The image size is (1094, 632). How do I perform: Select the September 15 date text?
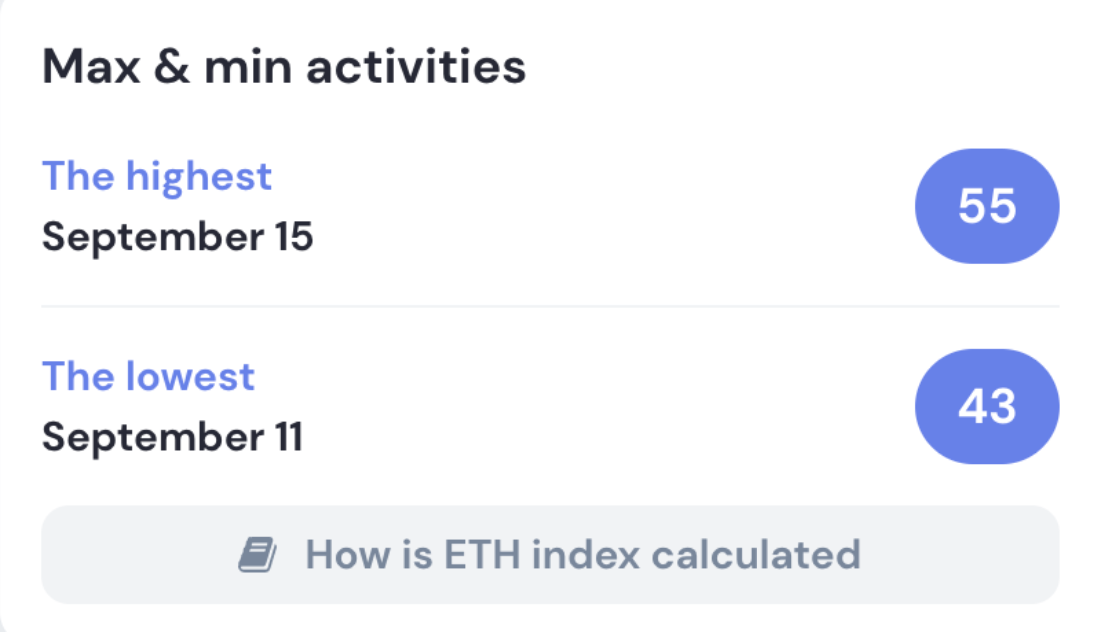click(x=177, y=237)
